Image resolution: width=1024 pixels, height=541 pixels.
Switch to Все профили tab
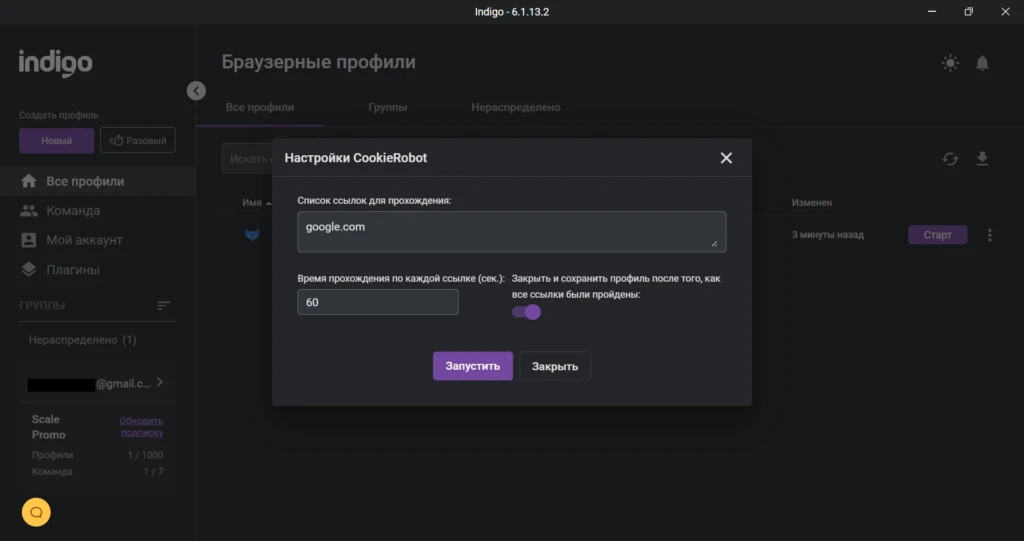pyautogui.click(x=260, y=107)
